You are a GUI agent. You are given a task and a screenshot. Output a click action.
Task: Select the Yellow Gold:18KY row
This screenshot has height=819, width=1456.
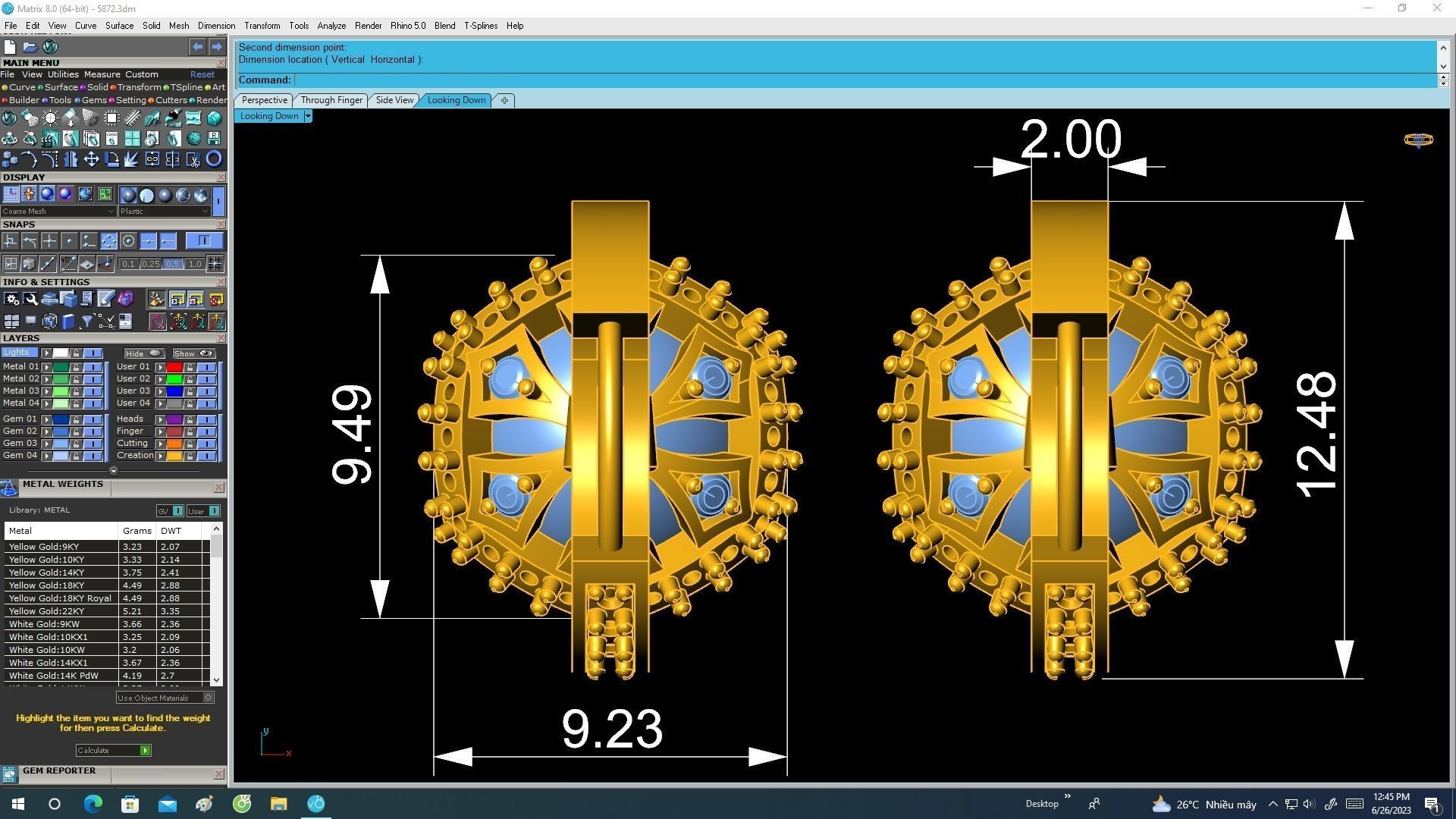point(106,585)
